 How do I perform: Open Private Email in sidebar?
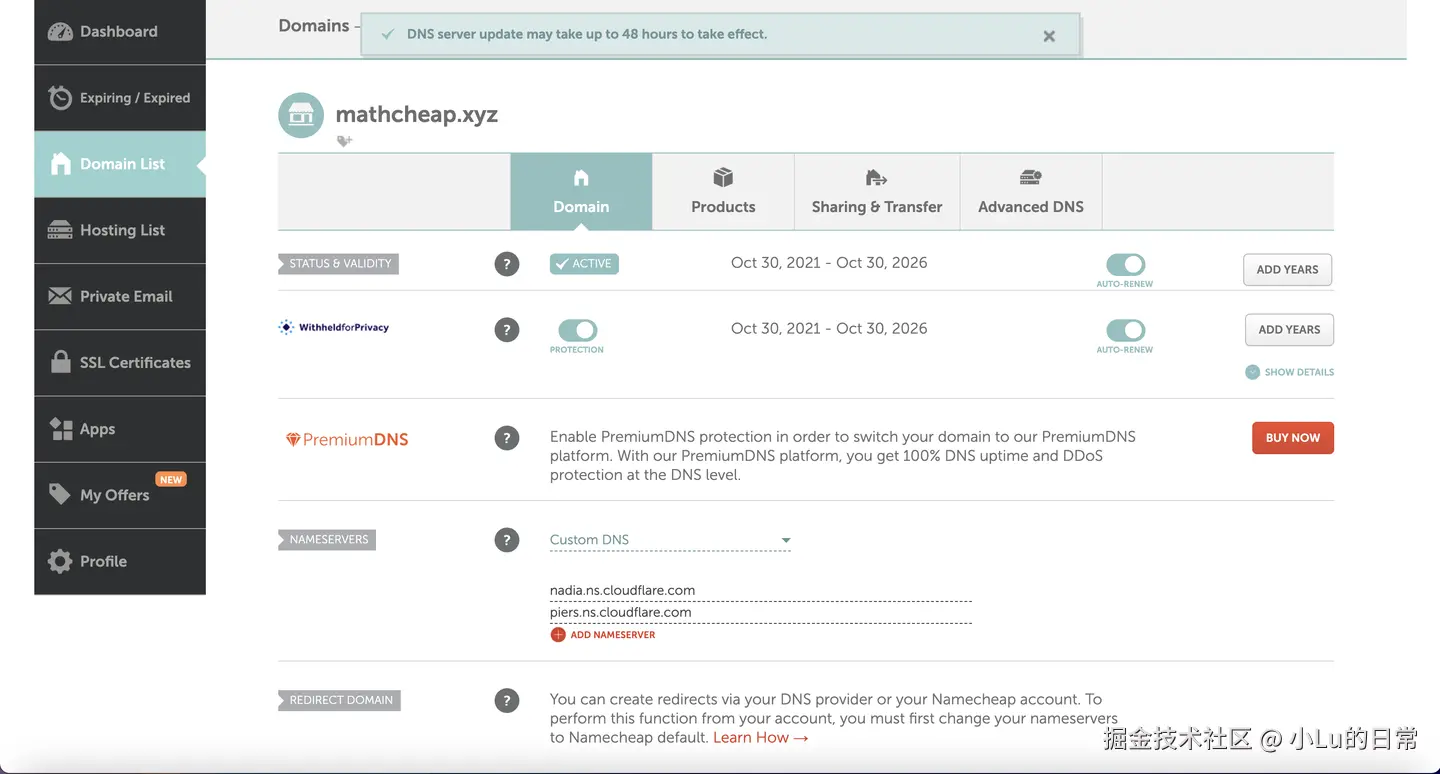tap(120, 296)
